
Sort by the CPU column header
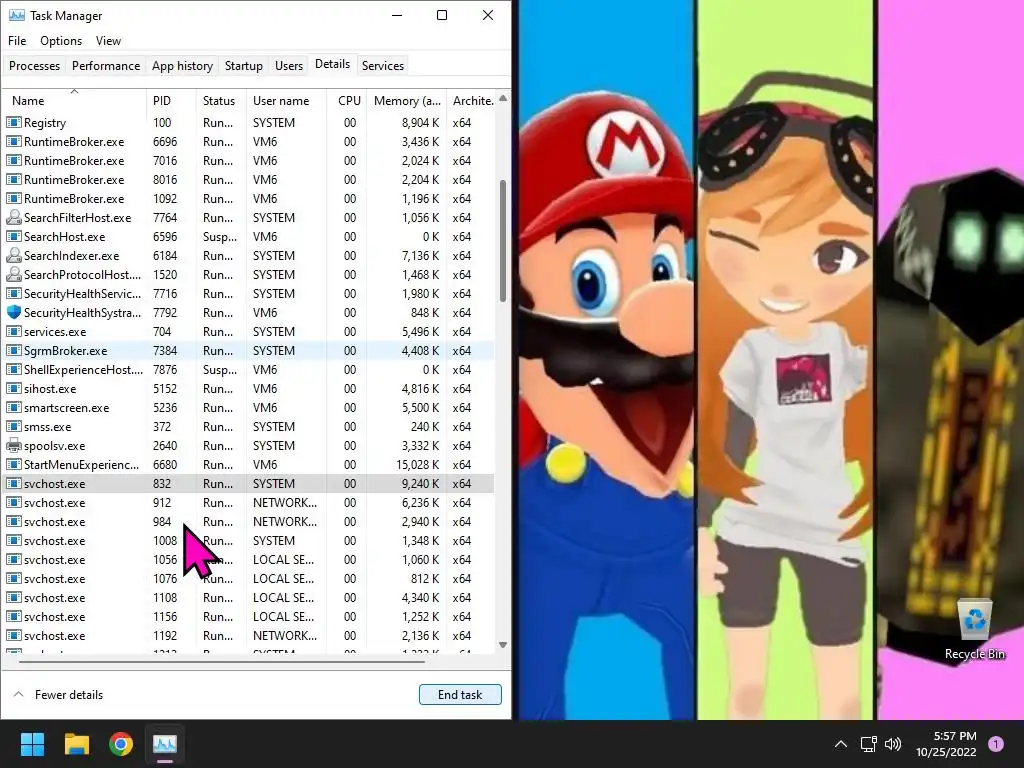coord(346,101)
